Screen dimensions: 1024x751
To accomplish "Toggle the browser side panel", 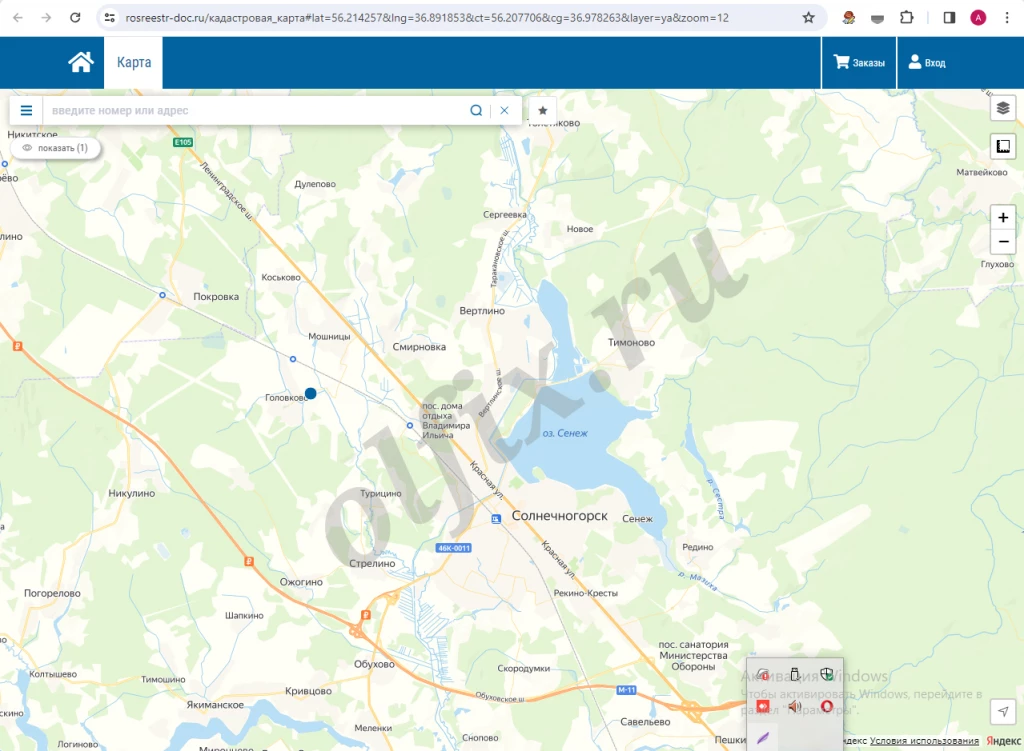I will tap(949, 18).
